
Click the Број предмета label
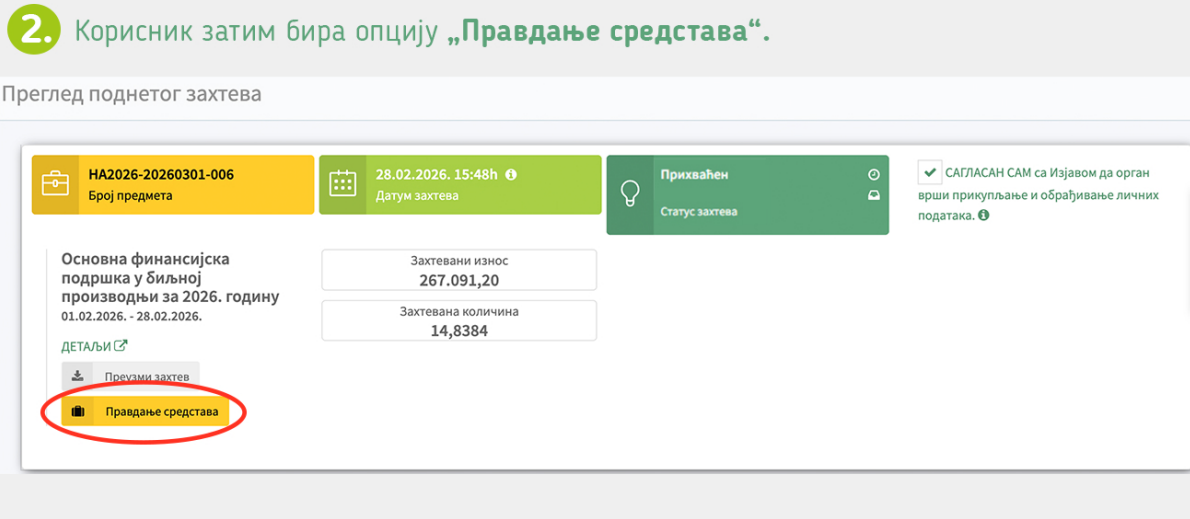[x=131, y=195]
